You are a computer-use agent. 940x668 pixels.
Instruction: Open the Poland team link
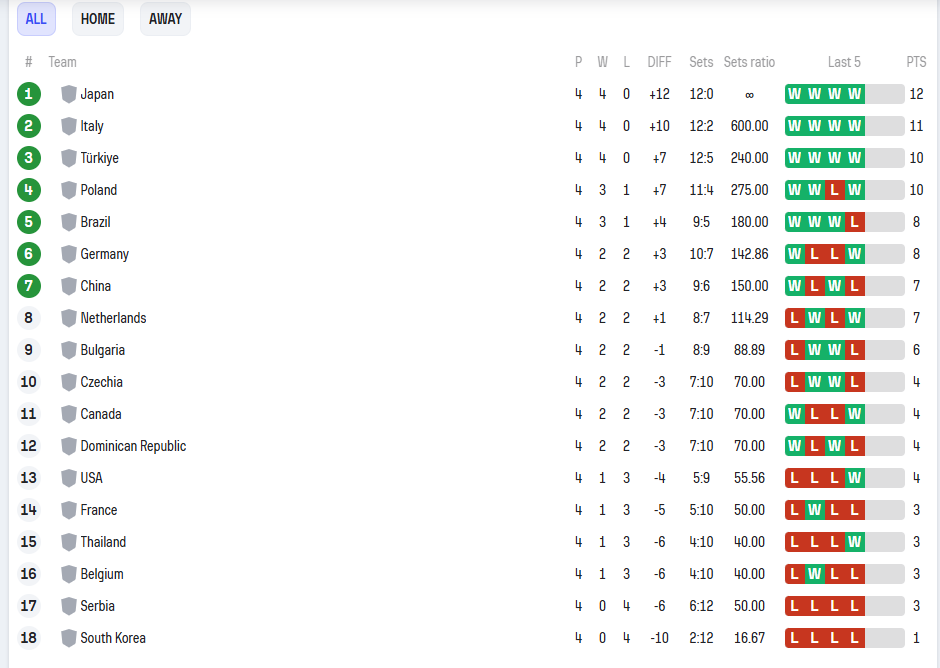coord(99,190)
